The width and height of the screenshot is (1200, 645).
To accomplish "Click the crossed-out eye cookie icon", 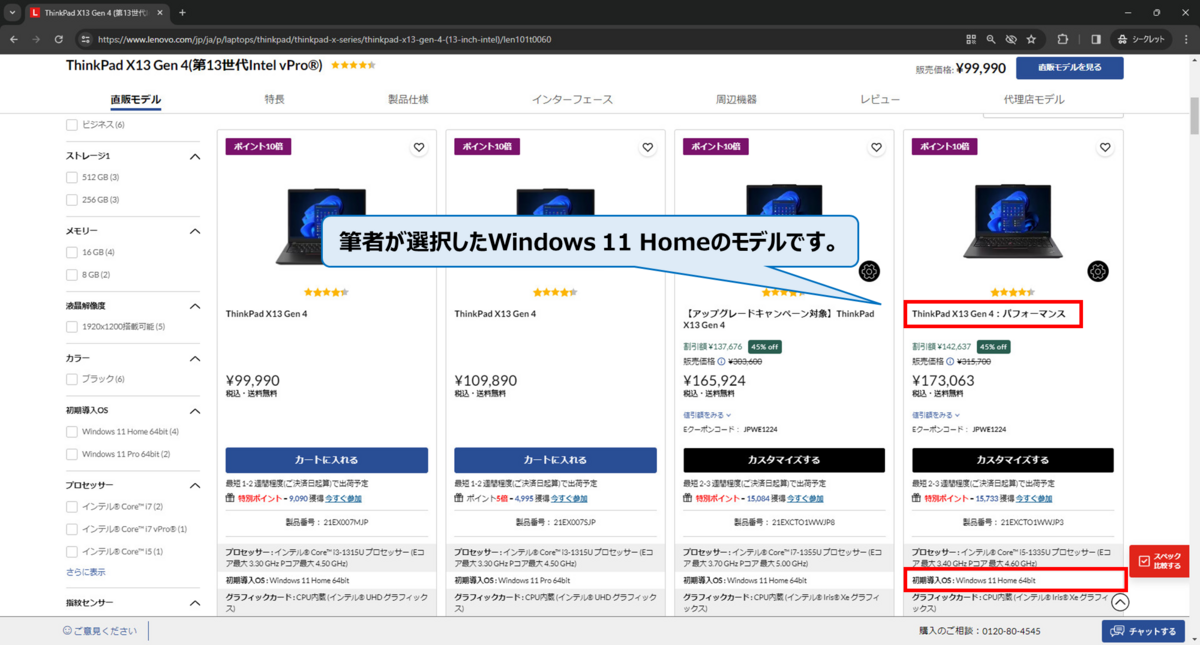I will (1011, 39).
